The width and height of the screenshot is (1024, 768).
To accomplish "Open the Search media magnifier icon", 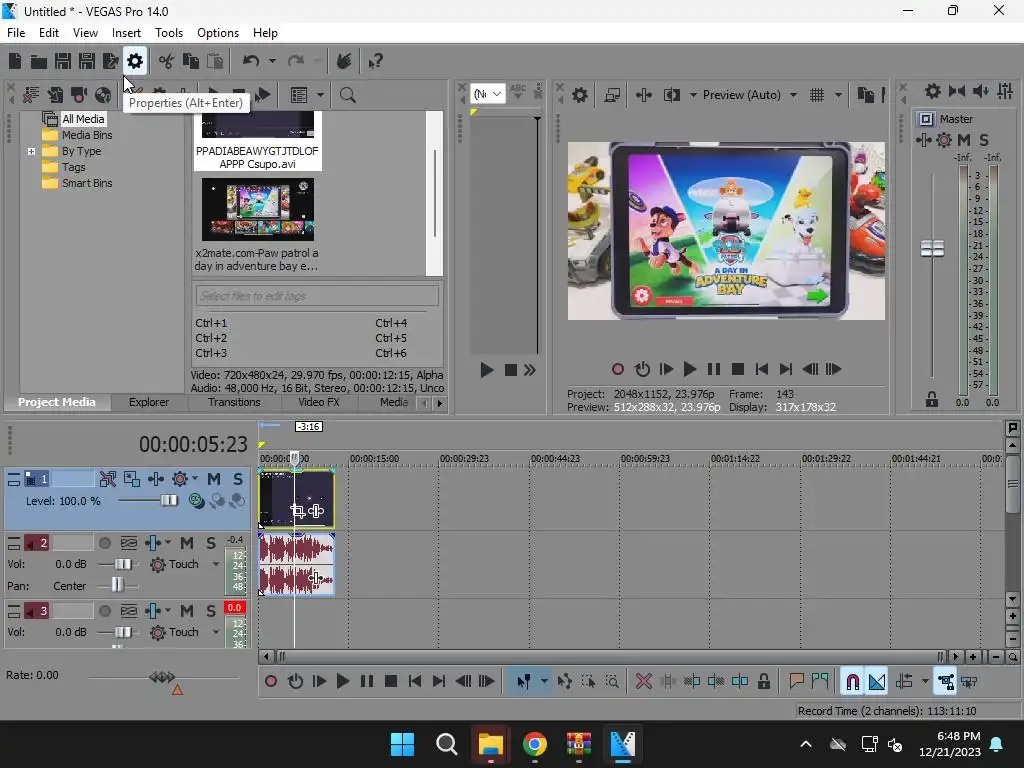I will (x=347, y=95).
